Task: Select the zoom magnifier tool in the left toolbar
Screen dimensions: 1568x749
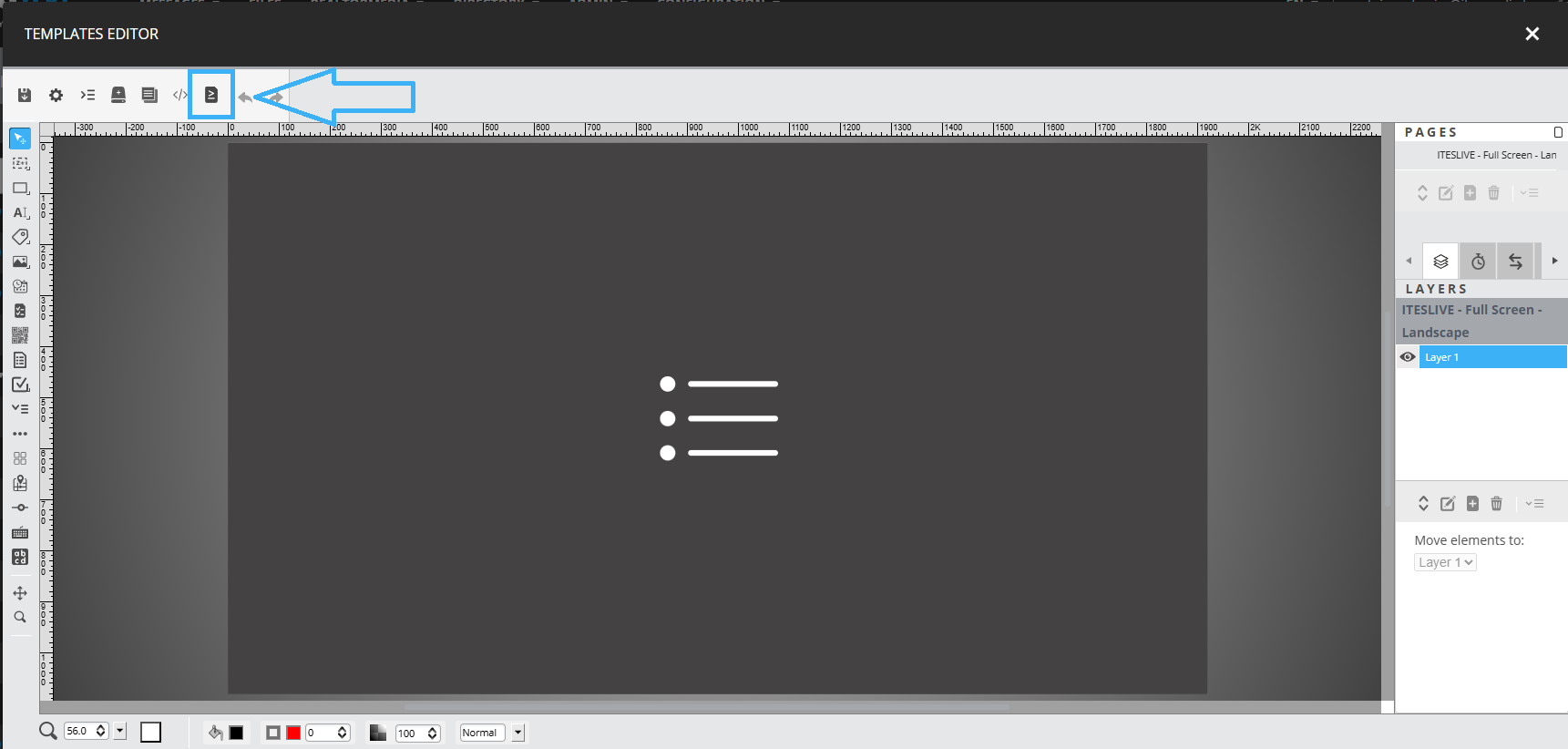Action: click(x=20, y=617)
